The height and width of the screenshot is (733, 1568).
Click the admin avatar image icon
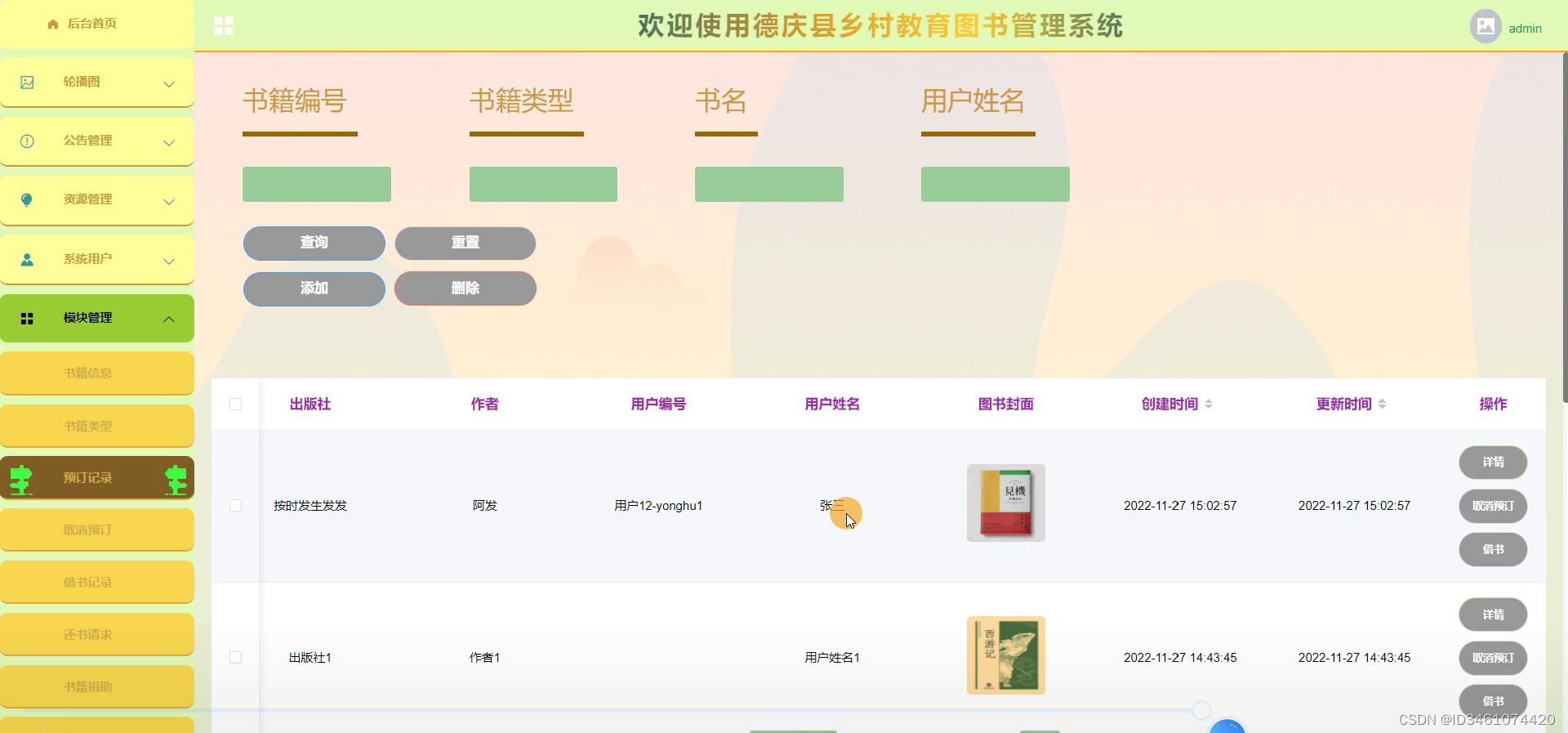pos(1486,26)
